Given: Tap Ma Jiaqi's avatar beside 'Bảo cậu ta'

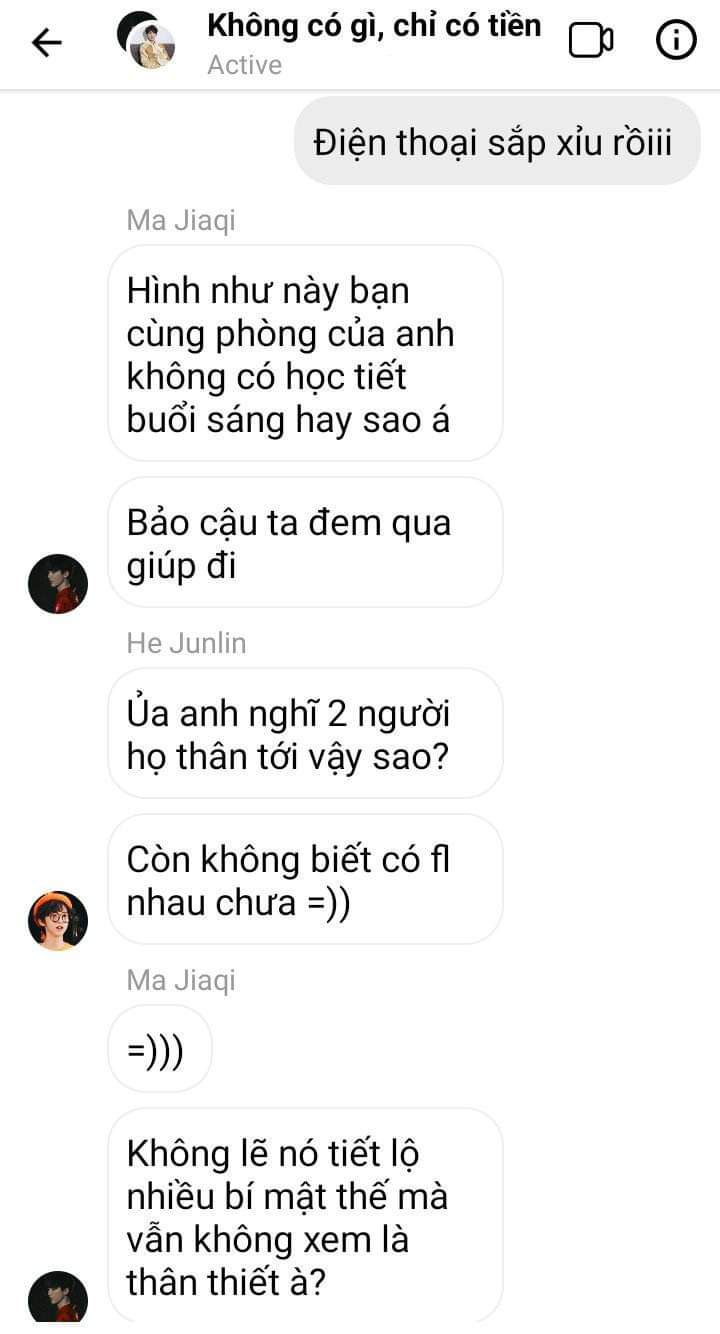Looking at the screenshot, I should (58, 584).
